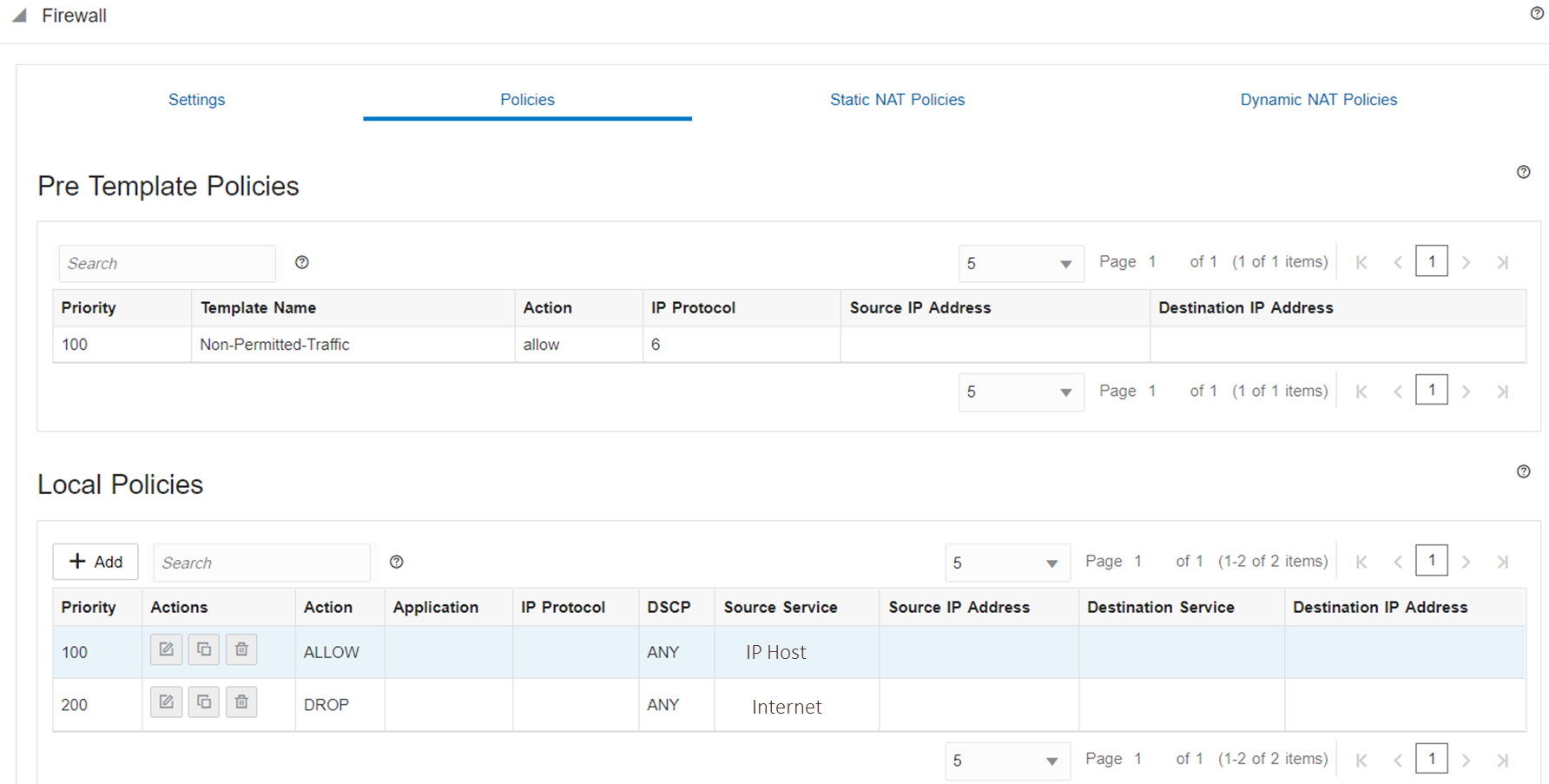Screen dimensions: 1549x784
Task: Open Pre Template Policies top page-size dropdown
Action: [1020, 264]
